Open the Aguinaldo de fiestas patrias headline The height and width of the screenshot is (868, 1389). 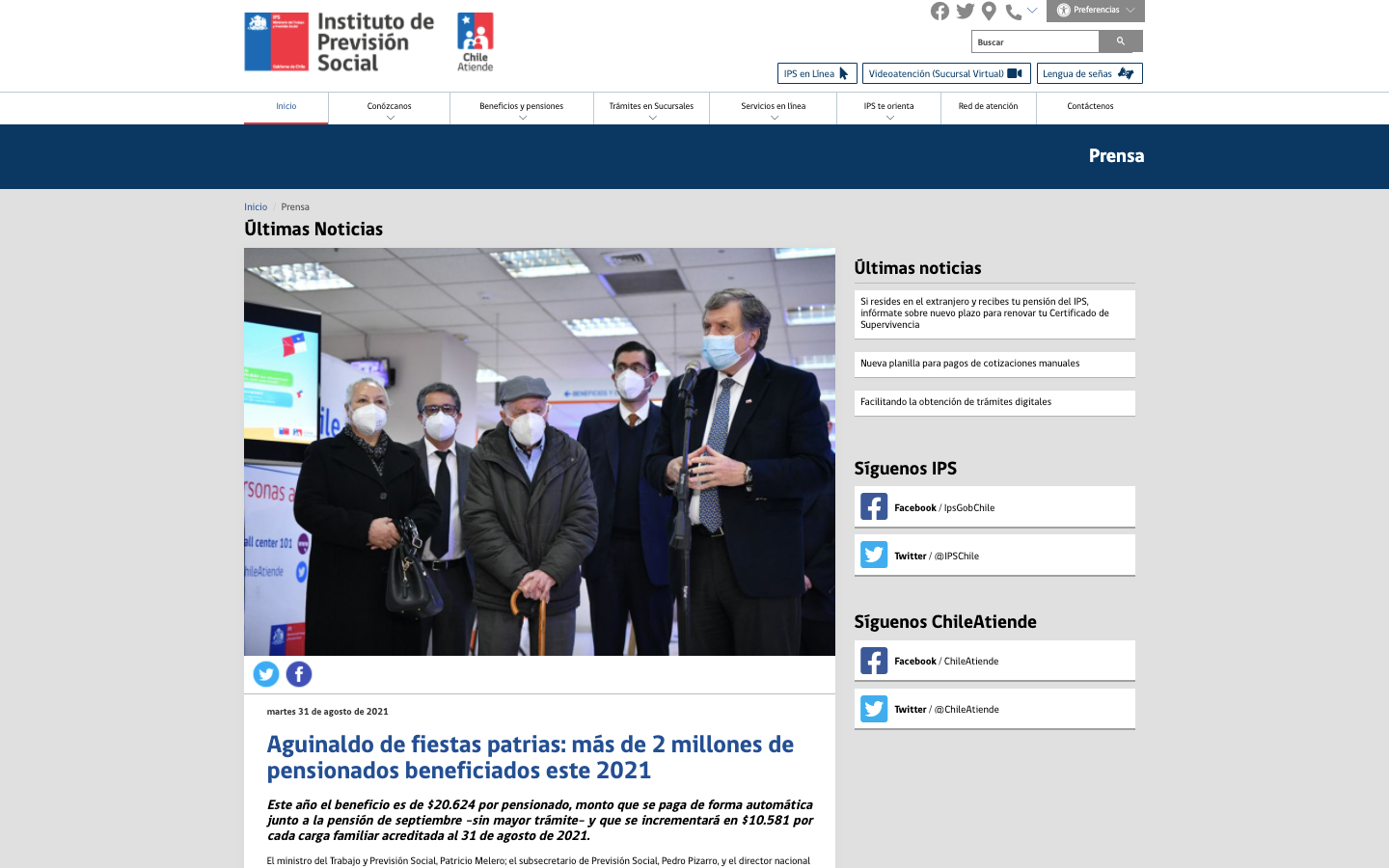click(x=531, y=757)
